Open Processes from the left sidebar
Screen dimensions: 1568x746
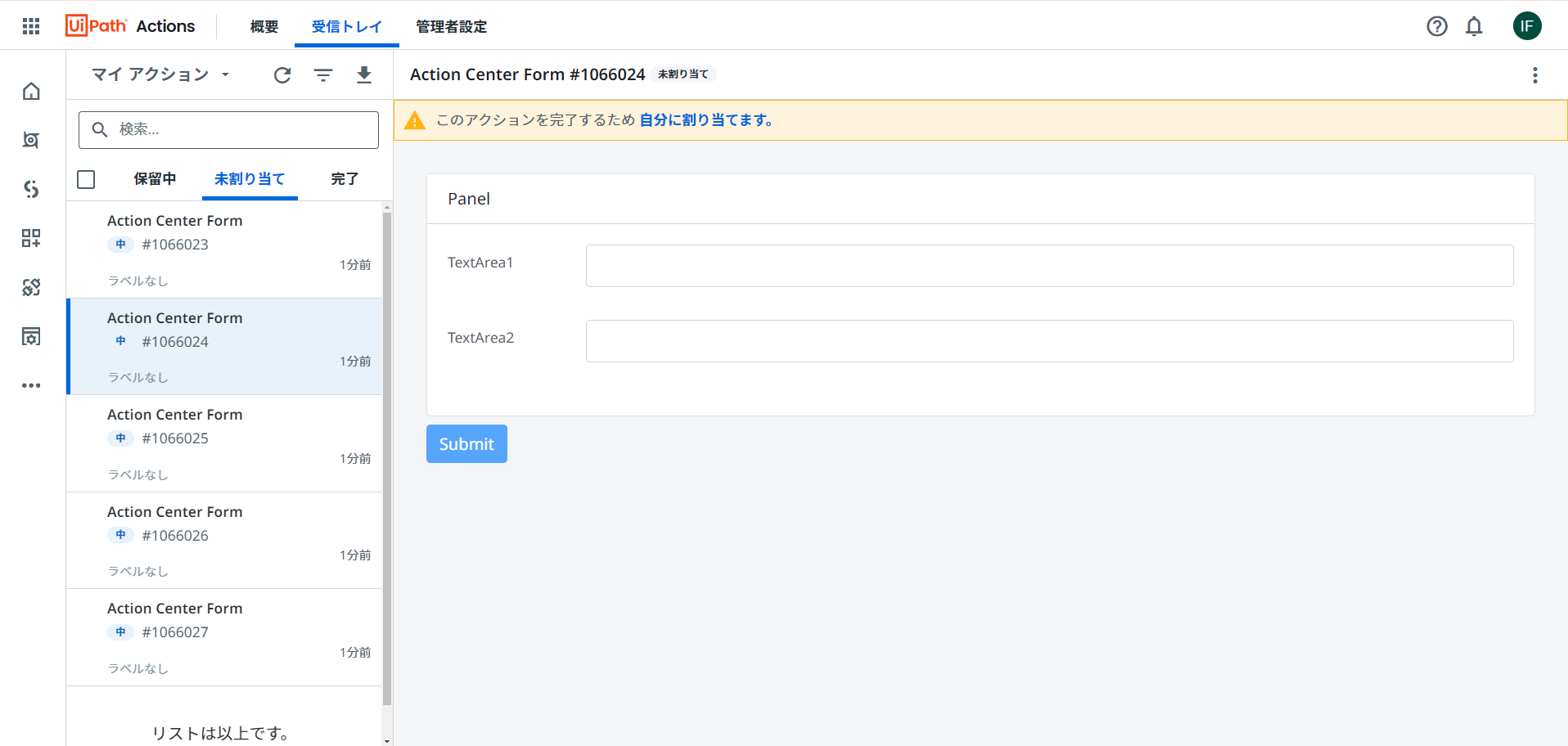click(30, 189)
